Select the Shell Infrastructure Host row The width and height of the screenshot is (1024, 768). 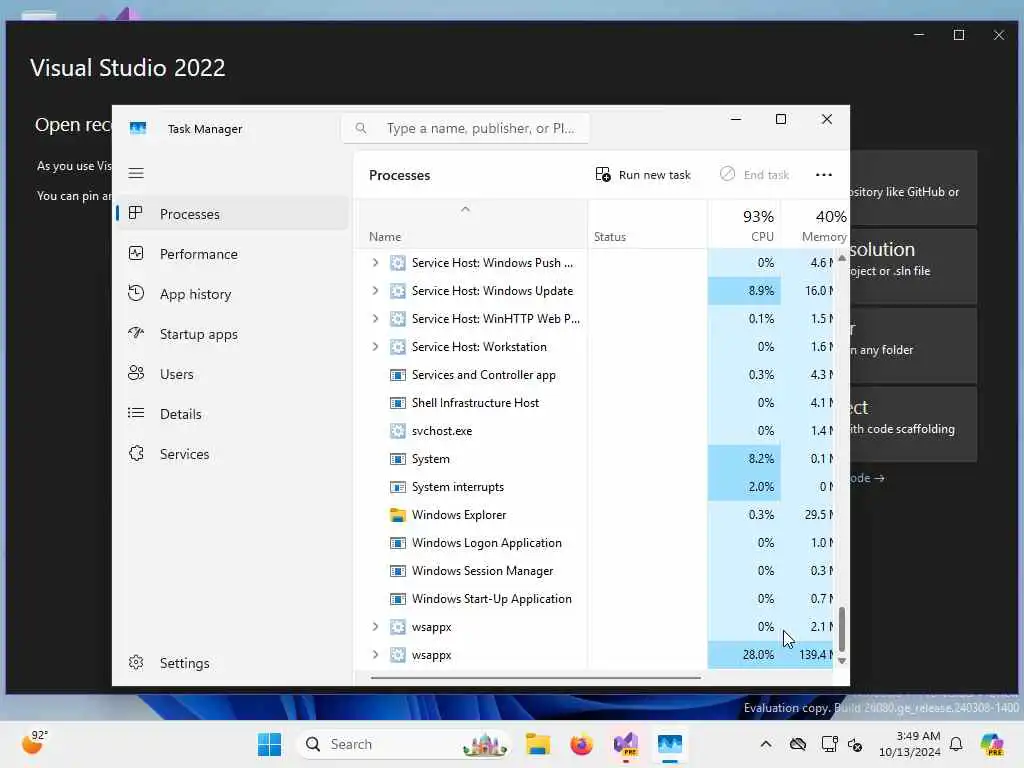coord(594,403)
